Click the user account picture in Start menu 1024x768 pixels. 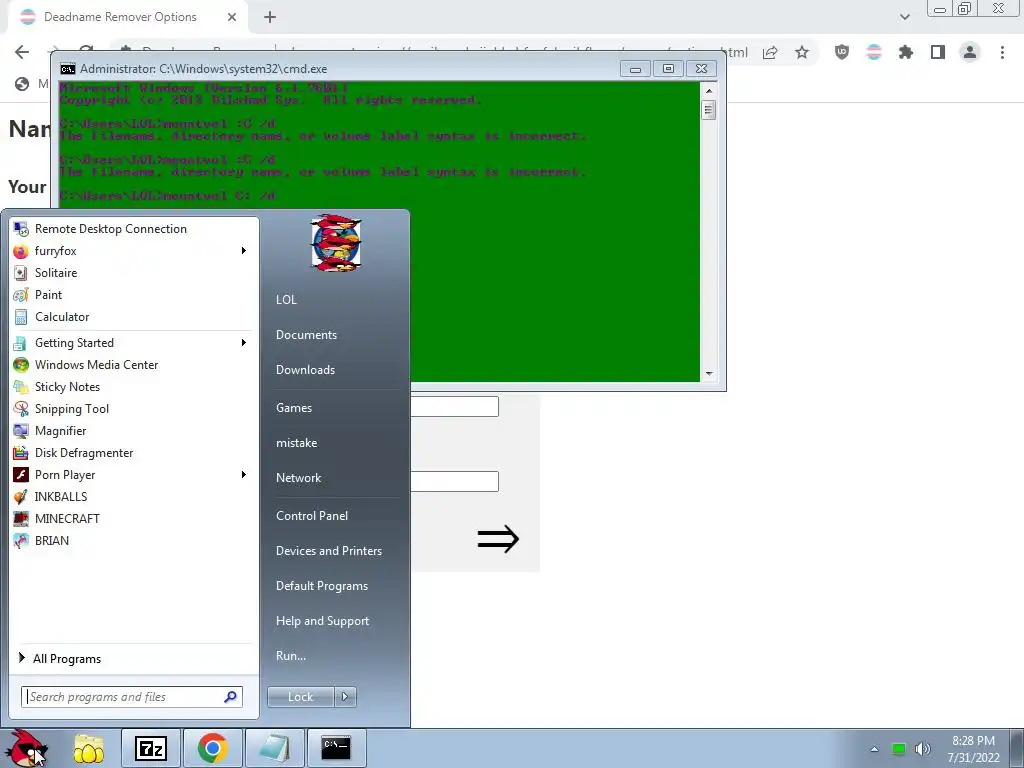pos(336,242)
